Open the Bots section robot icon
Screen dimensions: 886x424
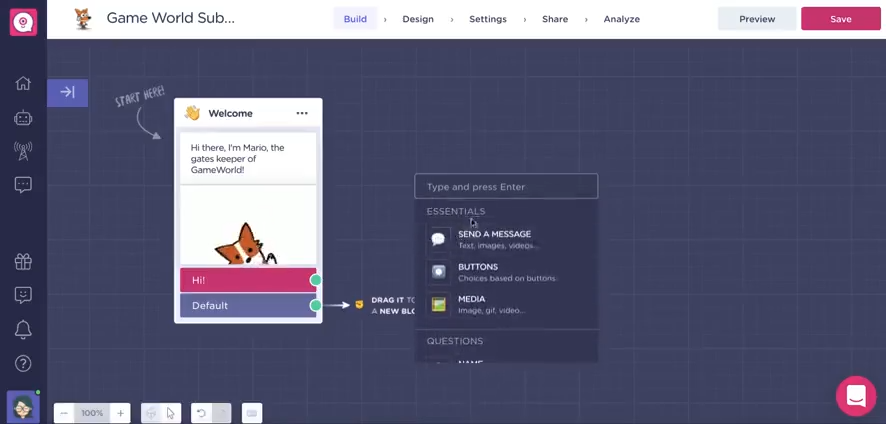[x=23, y=118]
